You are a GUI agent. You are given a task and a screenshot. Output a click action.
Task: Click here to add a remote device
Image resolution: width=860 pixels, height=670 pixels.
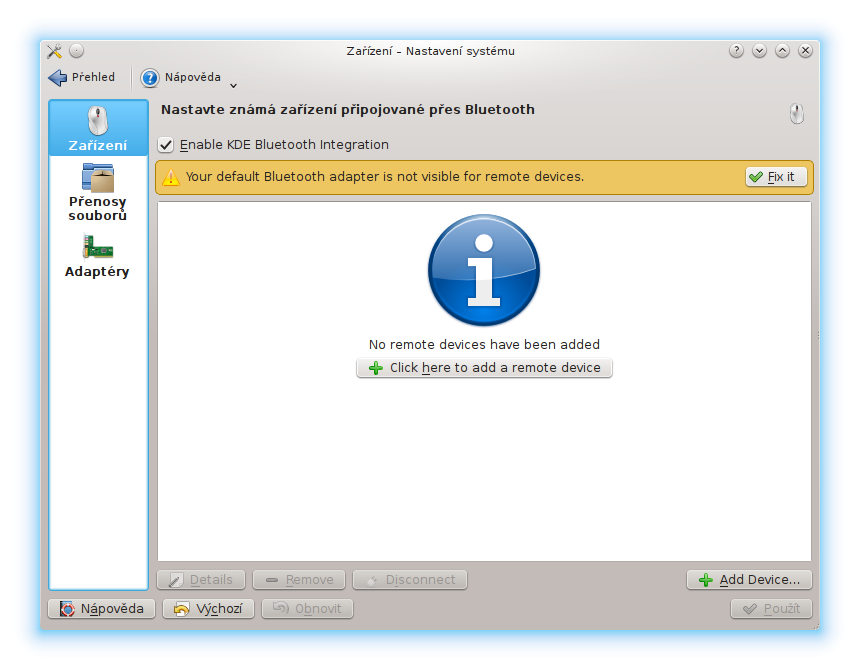(x=484, y=368)
